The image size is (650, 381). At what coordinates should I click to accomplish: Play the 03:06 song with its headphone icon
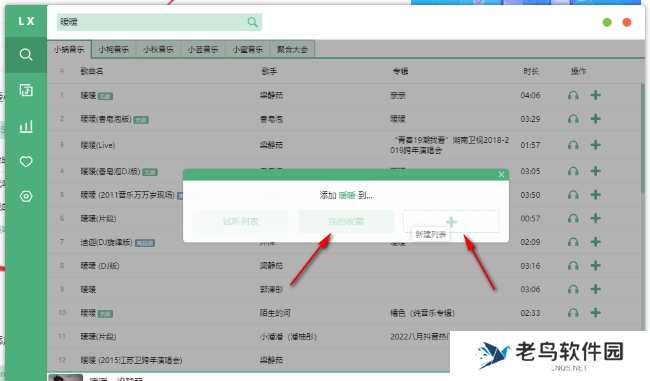(x=573, y=289)
